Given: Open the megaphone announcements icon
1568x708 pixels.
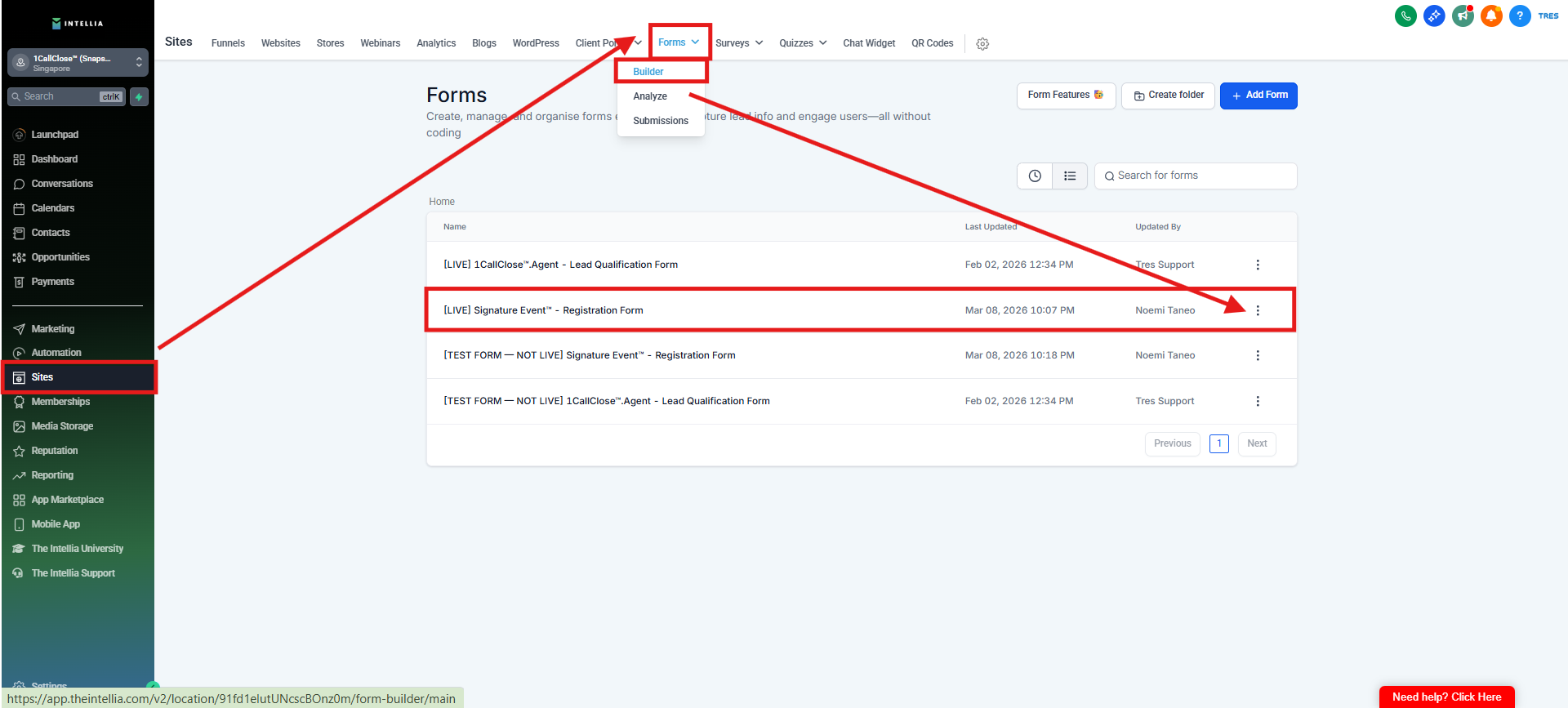Looking at the screenshot, I should tap(1463, 16).
